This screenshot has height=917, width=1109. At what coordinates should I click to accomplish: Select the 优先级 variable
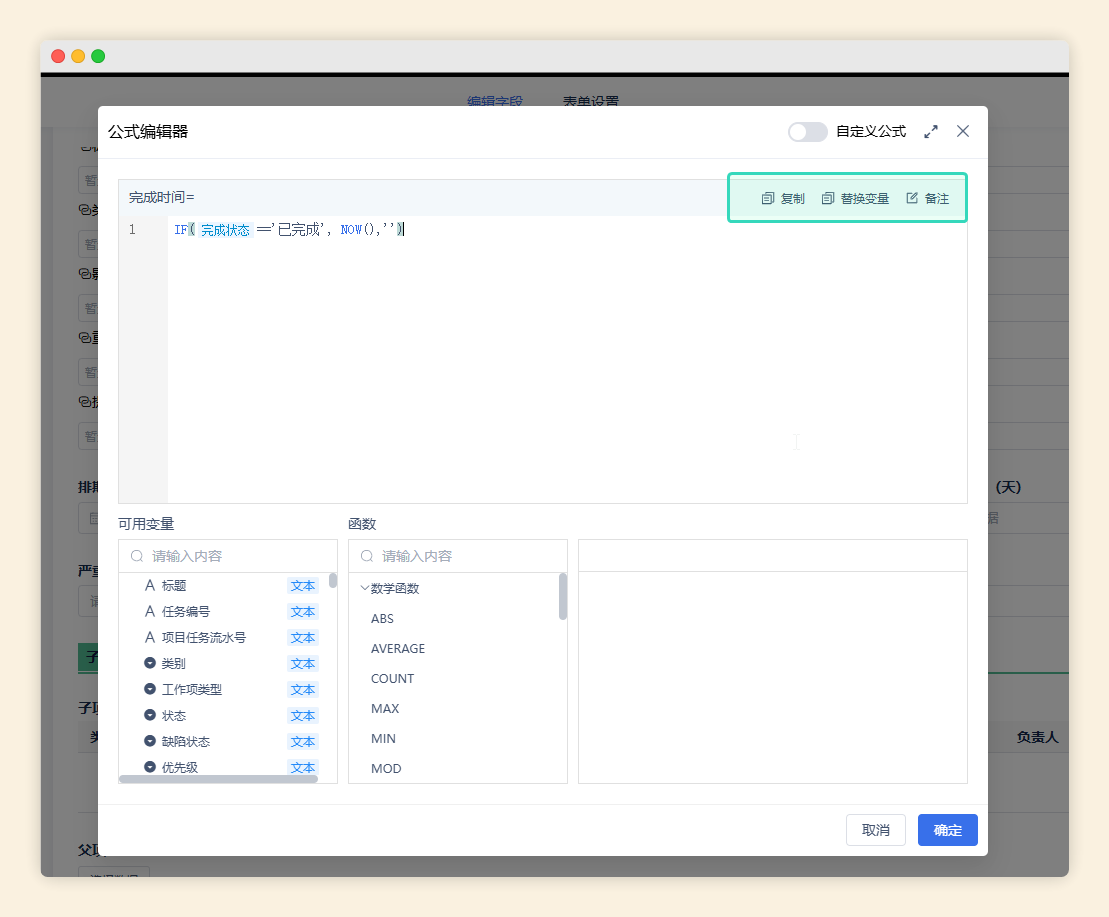tap(180, 768)
